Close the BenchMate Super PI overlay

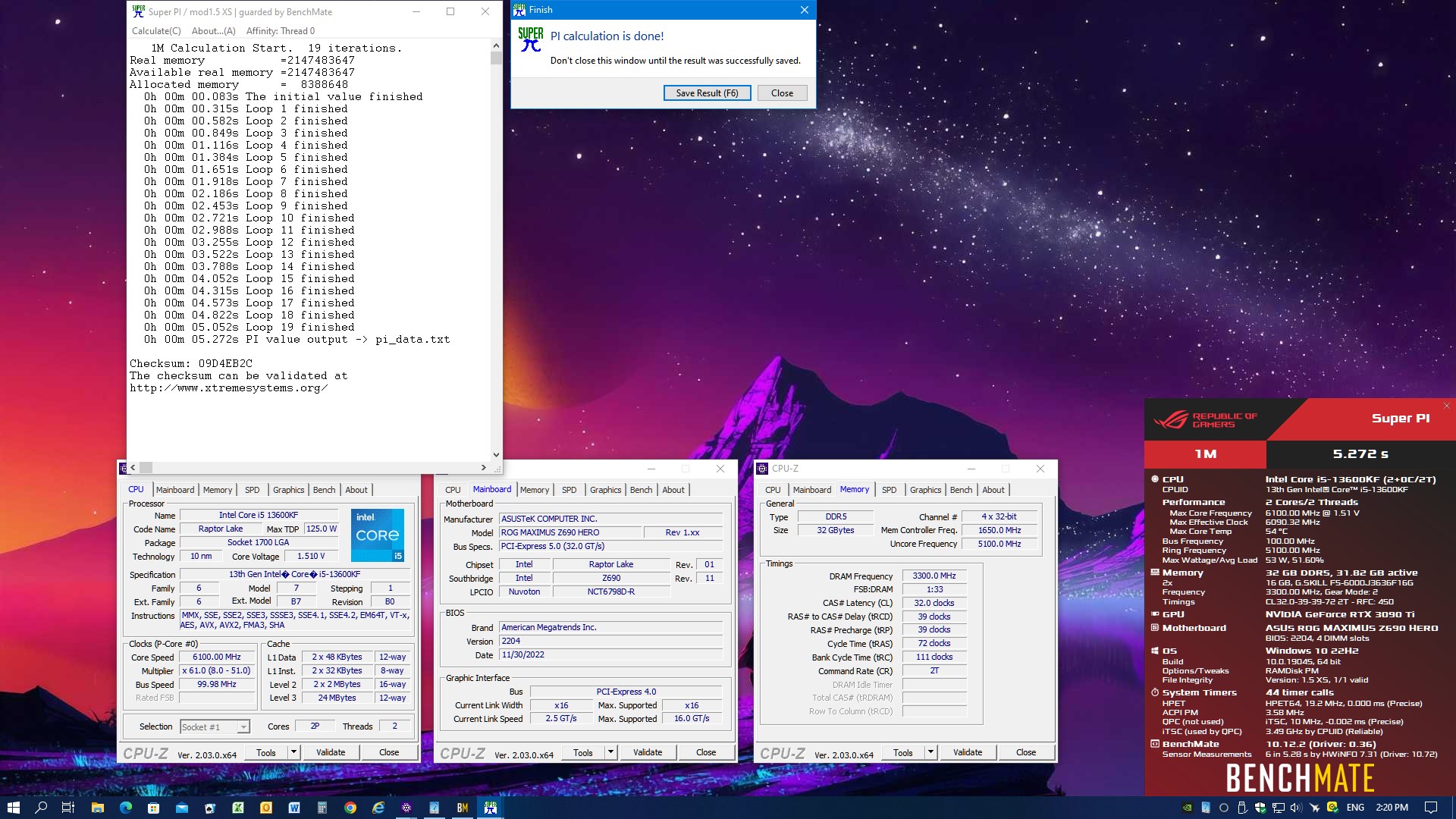coord(1446,406)
